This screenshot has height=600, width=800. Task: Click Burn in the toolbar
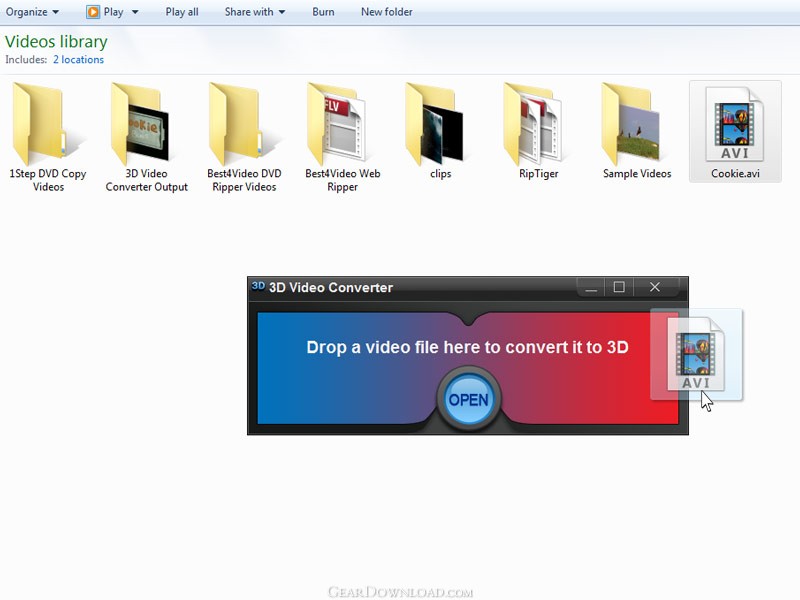[x=323, y=12]
